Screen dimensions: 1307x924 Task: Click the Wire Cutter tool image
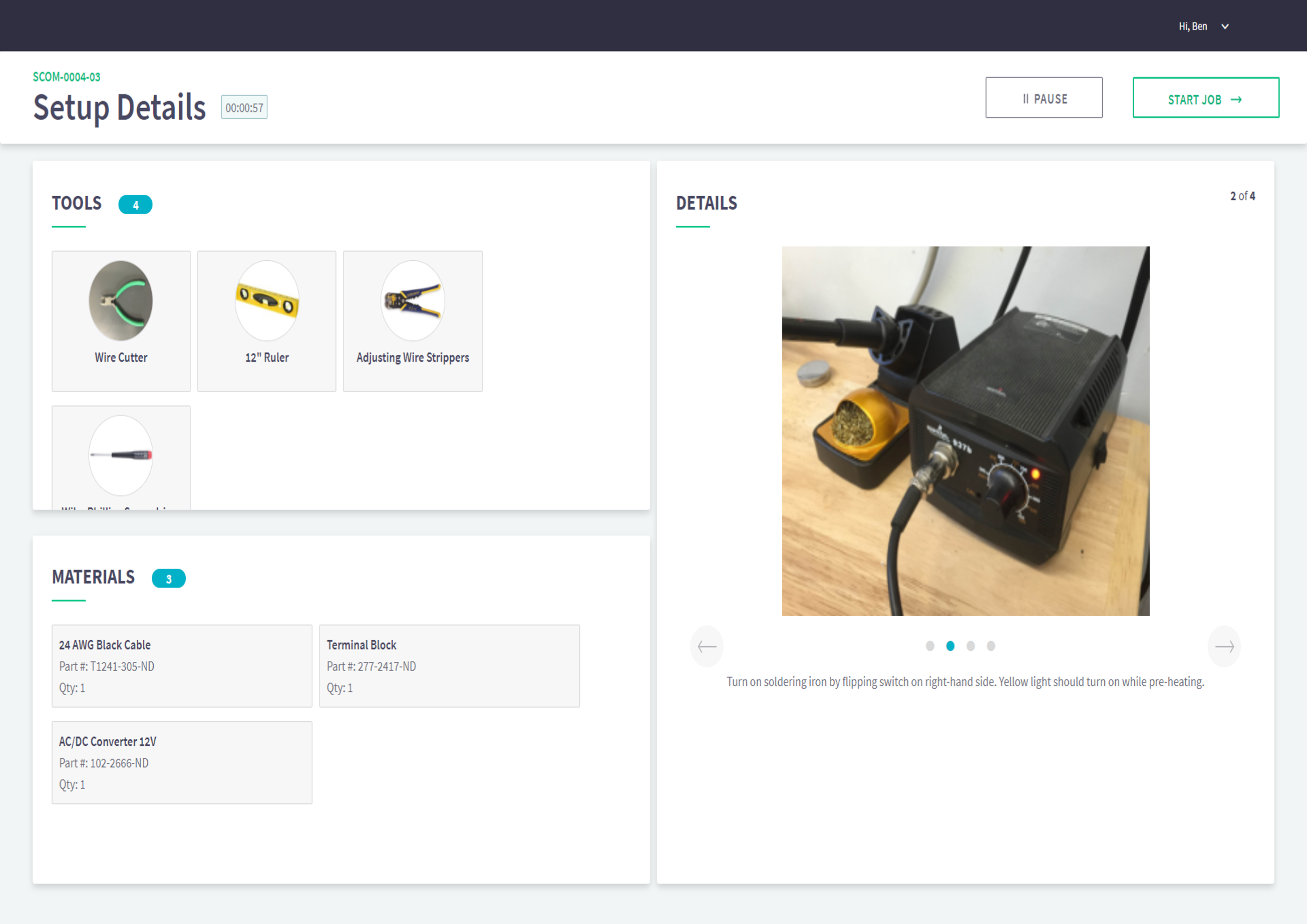click(121, 300)
